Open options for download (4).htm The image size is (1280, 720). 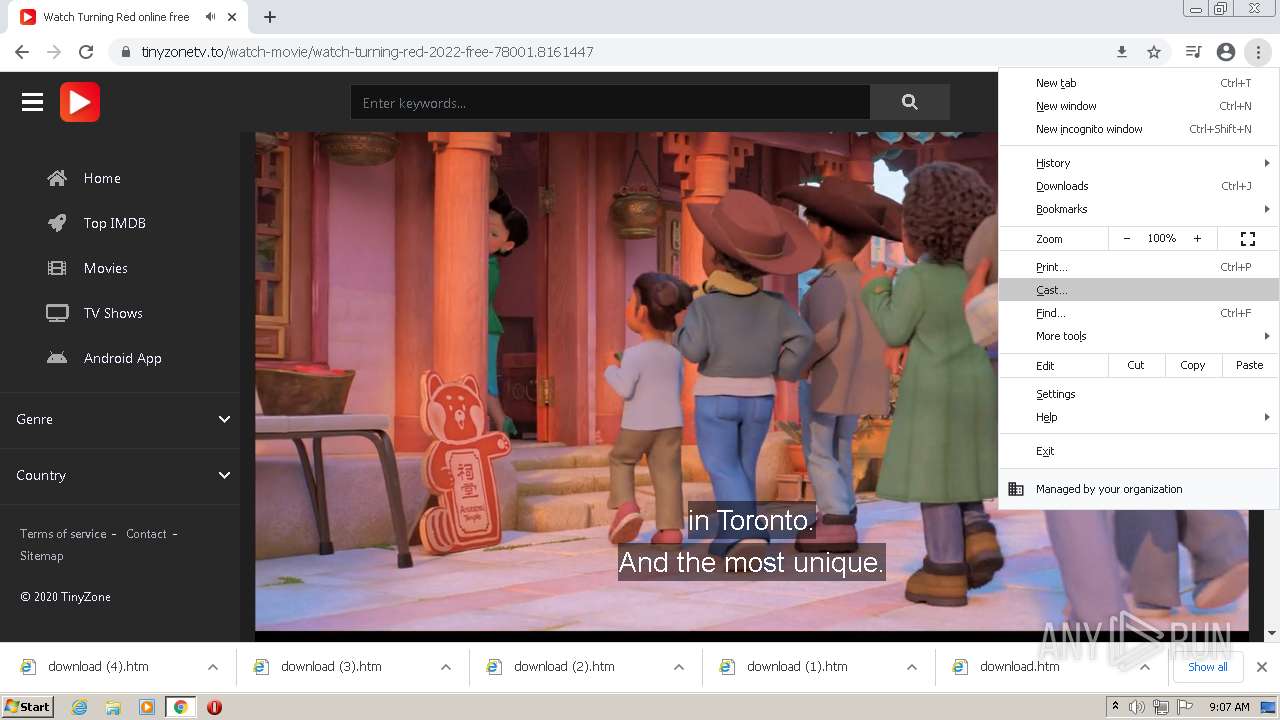[x=213, y=667]
